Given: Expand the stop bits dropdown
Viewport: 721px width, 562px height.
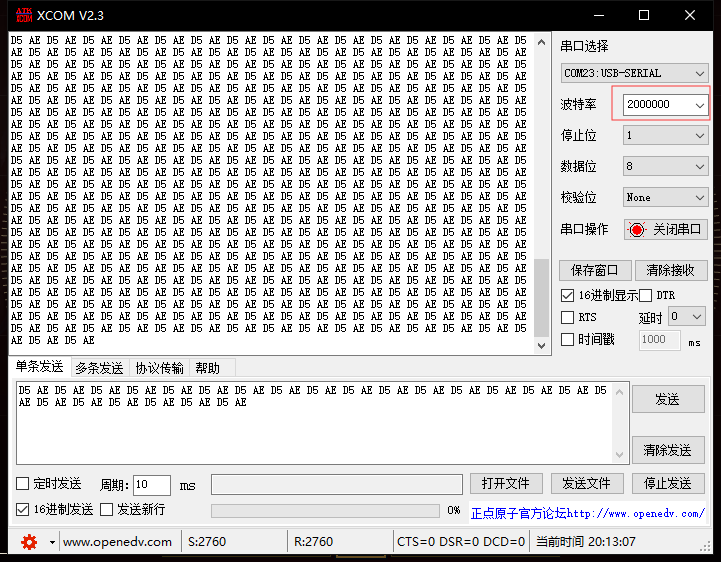Looking at the screenshot, I should coord(665,135).
